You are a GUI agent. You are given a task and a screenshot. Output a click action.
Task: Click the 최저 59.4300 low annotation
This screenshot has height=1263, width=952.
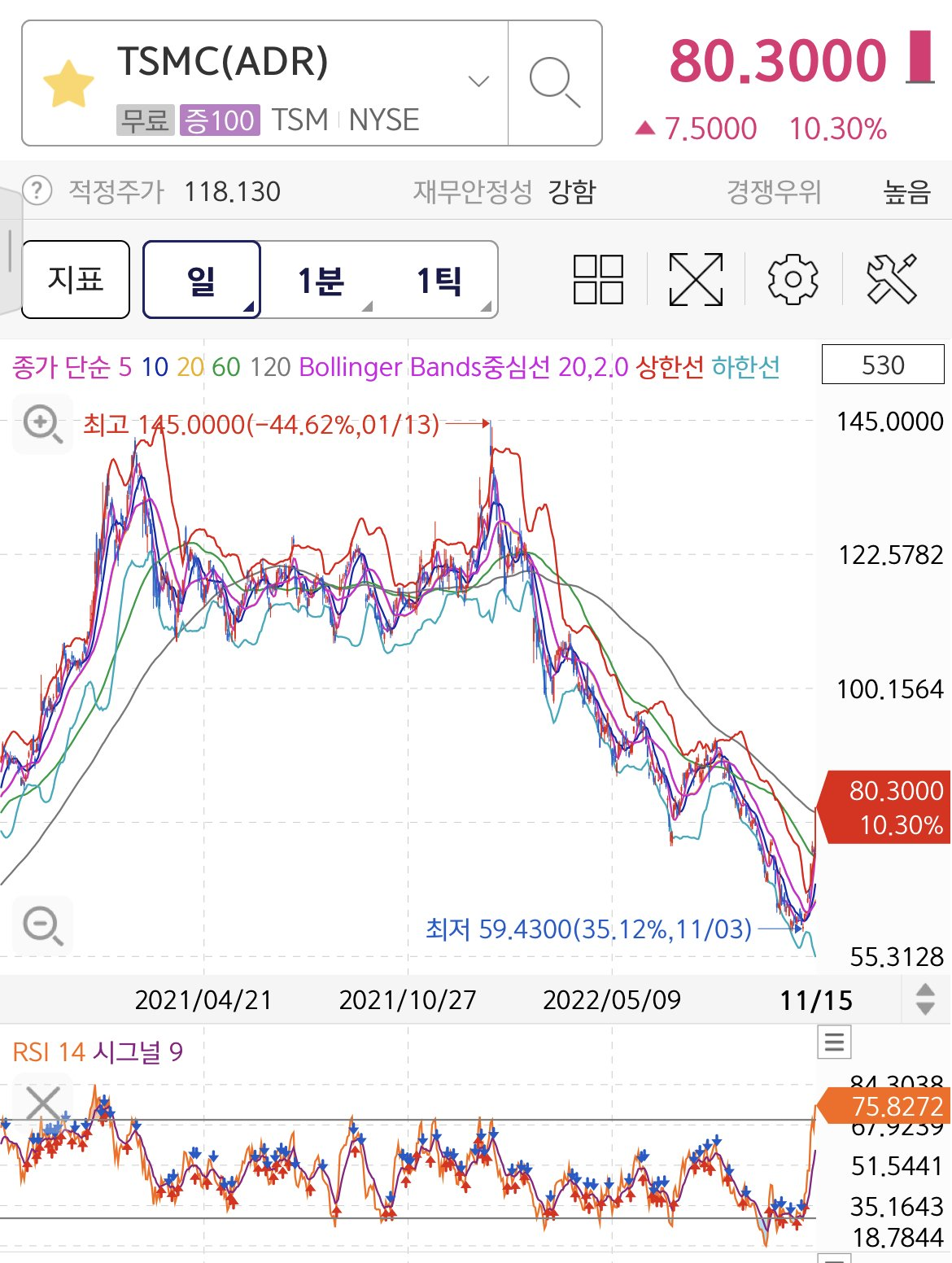click(589, 929)
